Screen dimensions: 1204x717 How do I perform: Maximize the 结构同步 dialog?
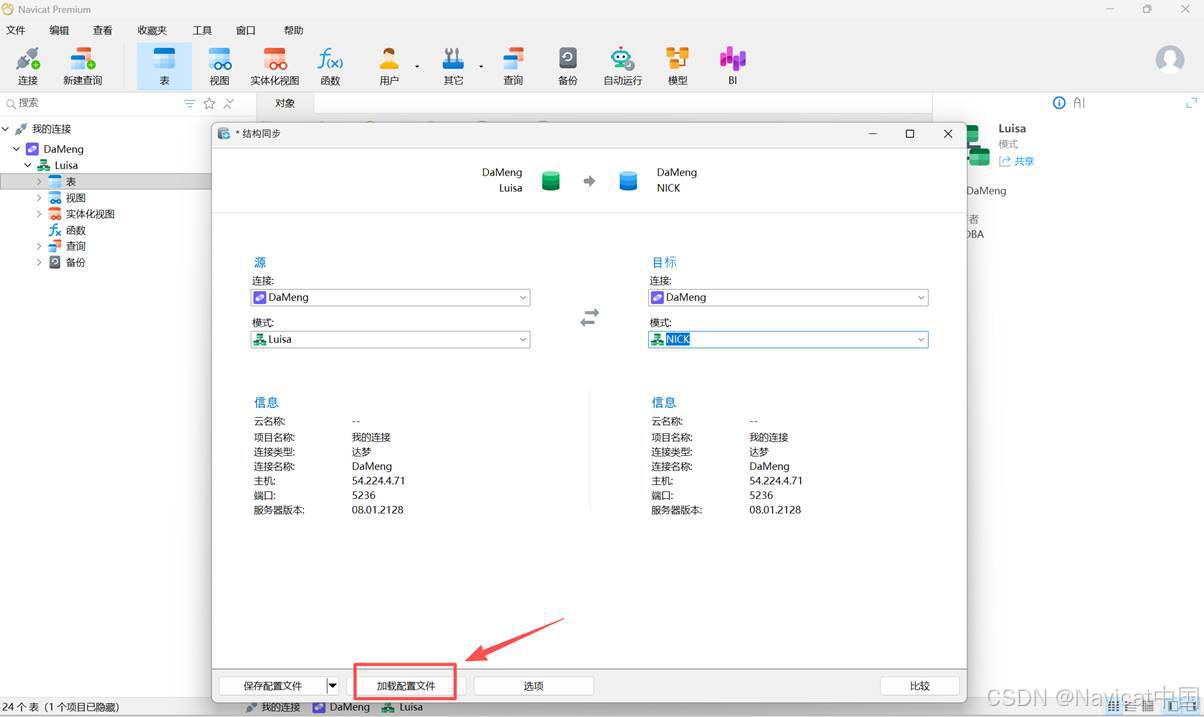coord(910,134)
